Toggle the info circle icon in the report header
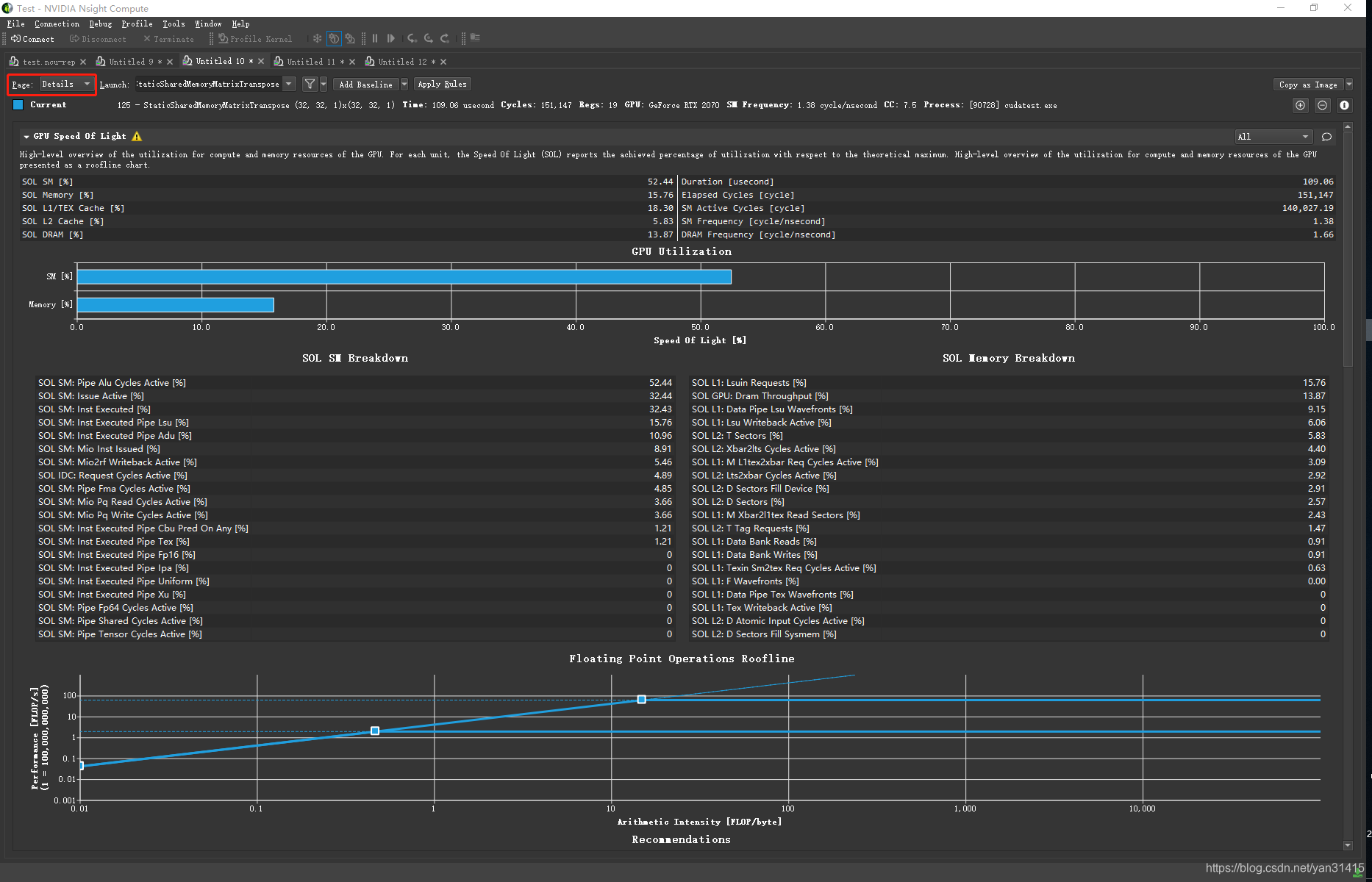 (x=1344, y=105)
